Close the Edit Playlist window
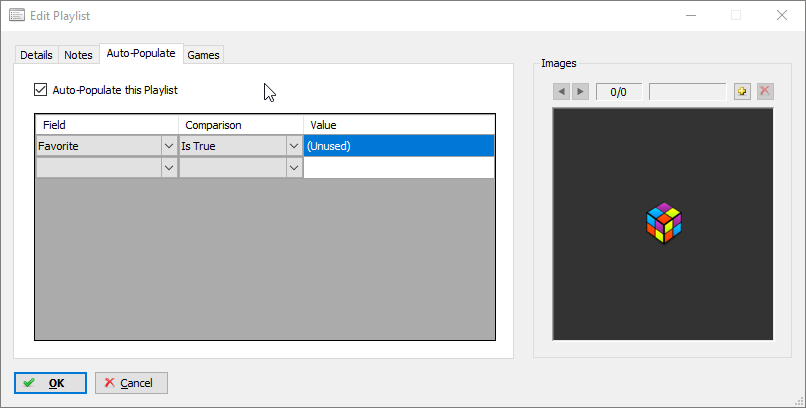The height and width of the screenshot is (408, 806). [782, 15]
